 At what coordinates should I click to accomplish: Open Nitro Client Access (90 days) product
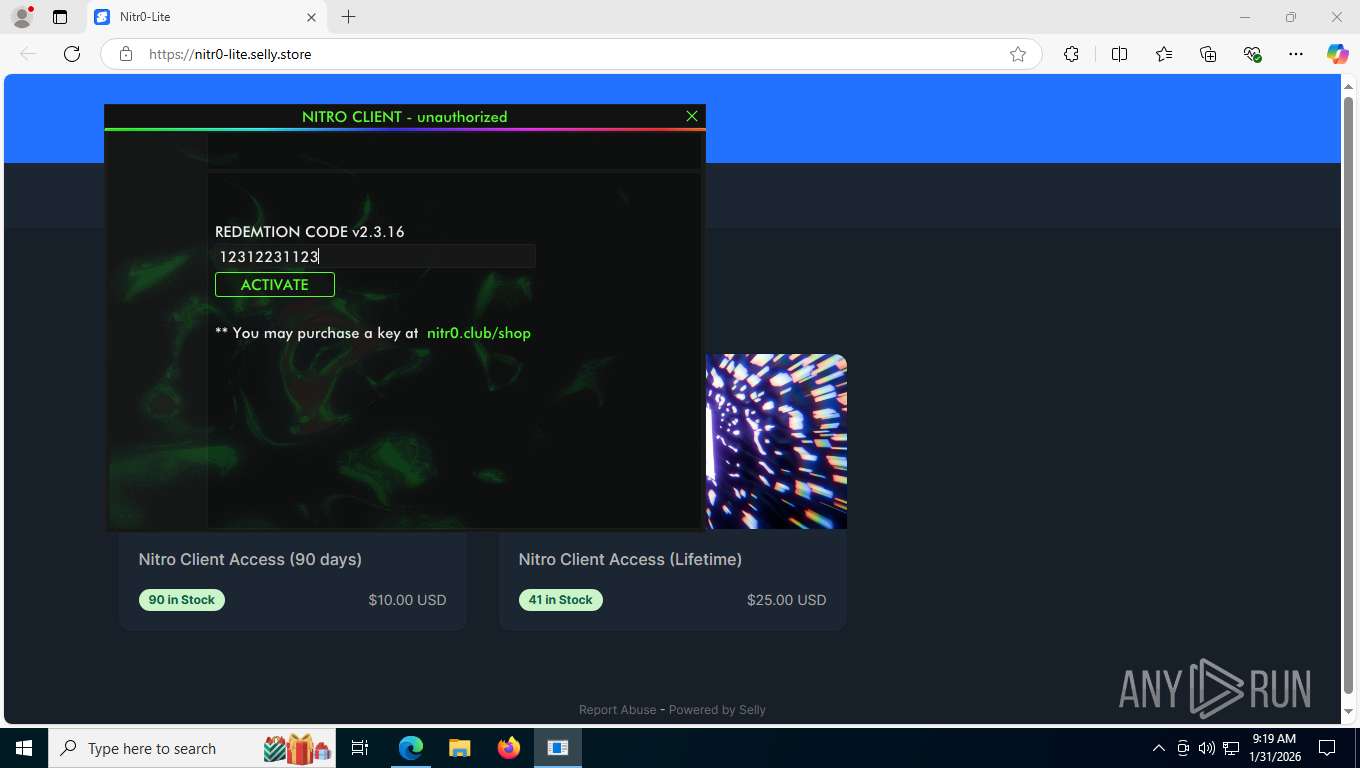250,559
